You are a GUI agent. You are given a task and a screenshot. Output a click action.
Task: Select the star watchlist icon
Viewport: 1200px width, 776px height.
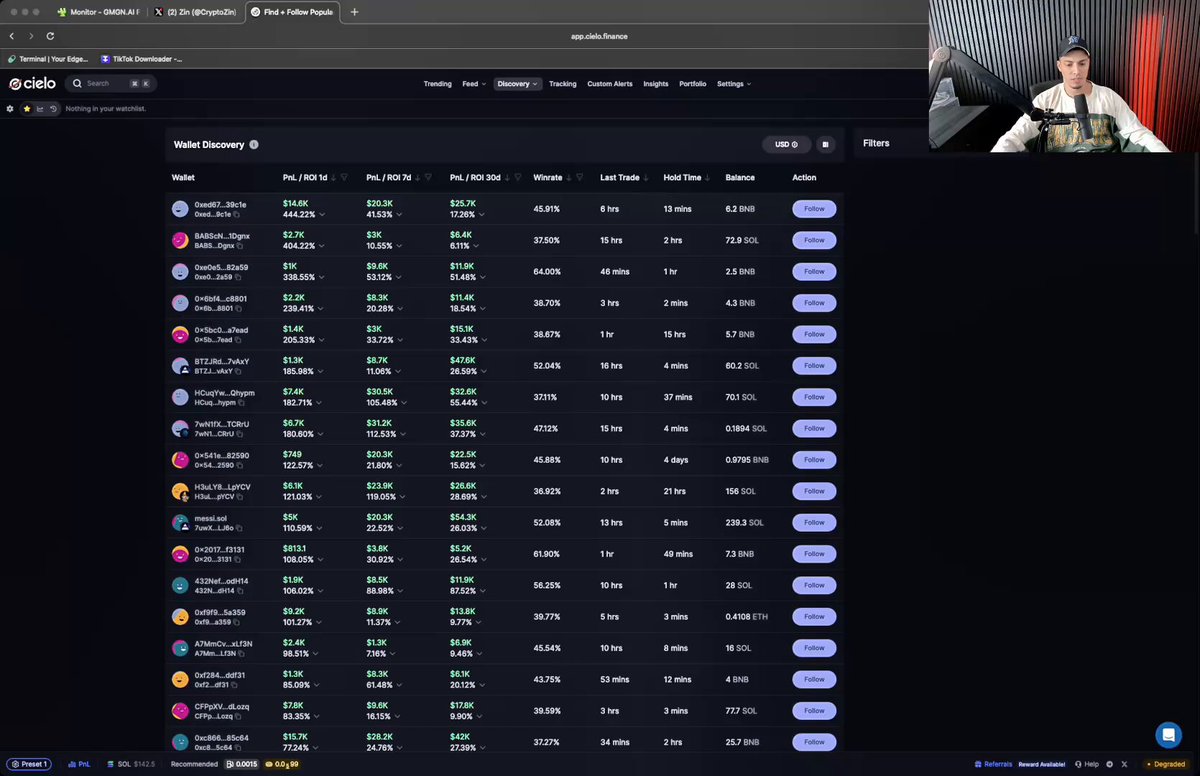point(27,108)
